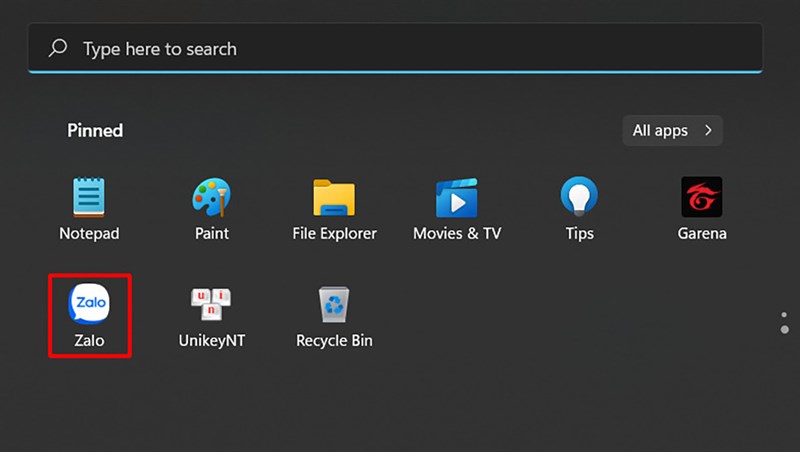Open the Recycle Bin icon
Image resolution: width=800 pixels, height=452 pixels.
[x=334, y=304]
